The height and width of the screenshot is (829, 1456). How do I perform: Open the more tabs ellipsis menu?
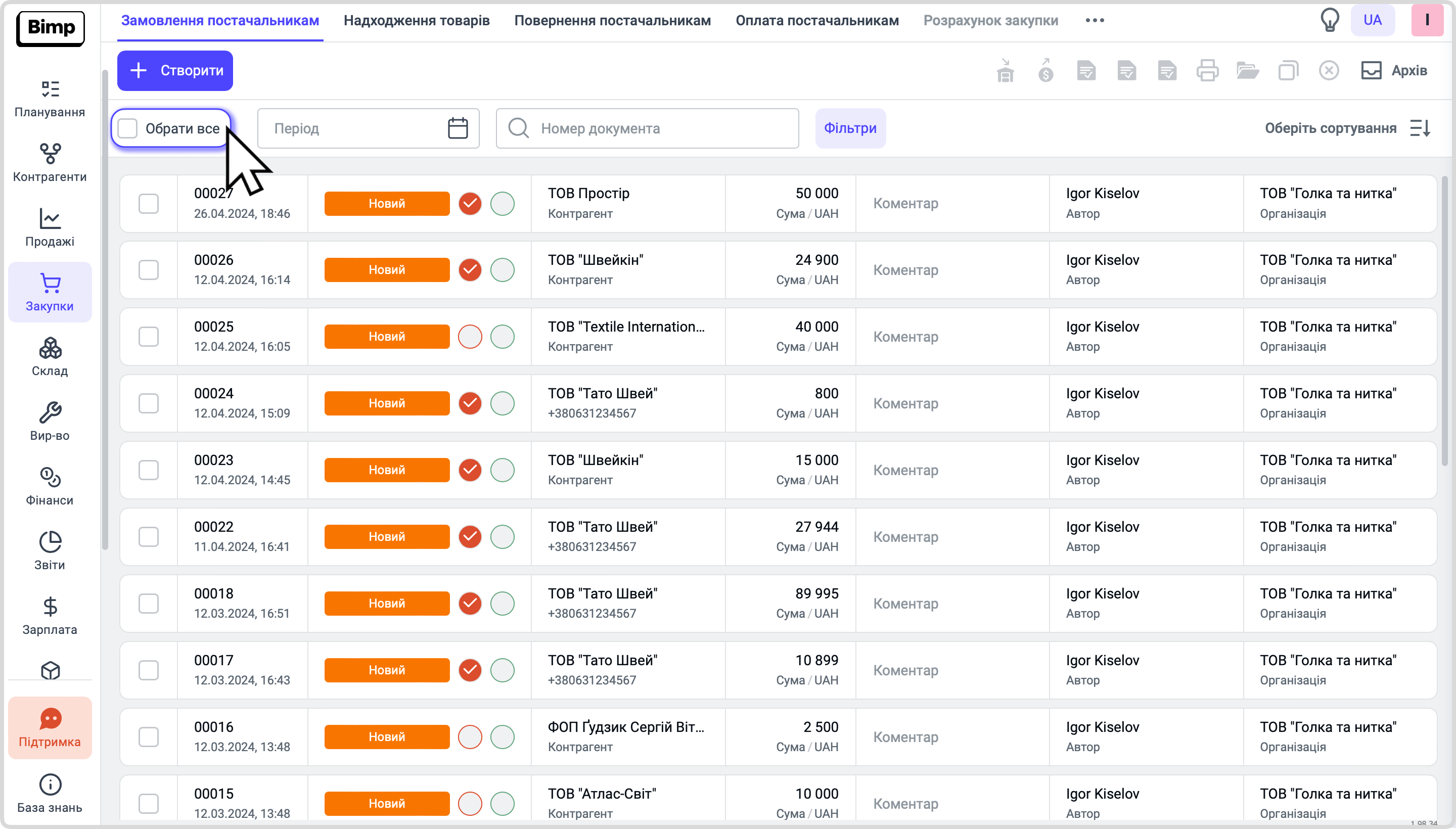coord(1095,21)
